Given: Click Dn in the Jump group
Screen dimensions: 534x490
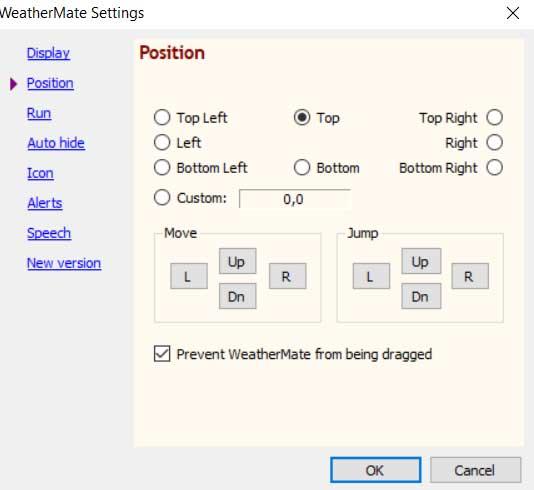Looking at the screenshot, I should (421, 296).
